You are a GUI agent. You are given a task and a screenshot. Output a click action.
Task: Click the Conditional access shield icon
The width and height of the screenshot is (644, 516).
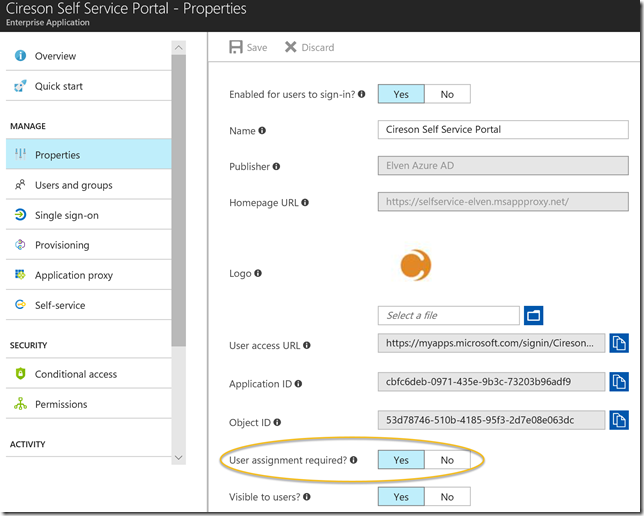tap(20, 373)
